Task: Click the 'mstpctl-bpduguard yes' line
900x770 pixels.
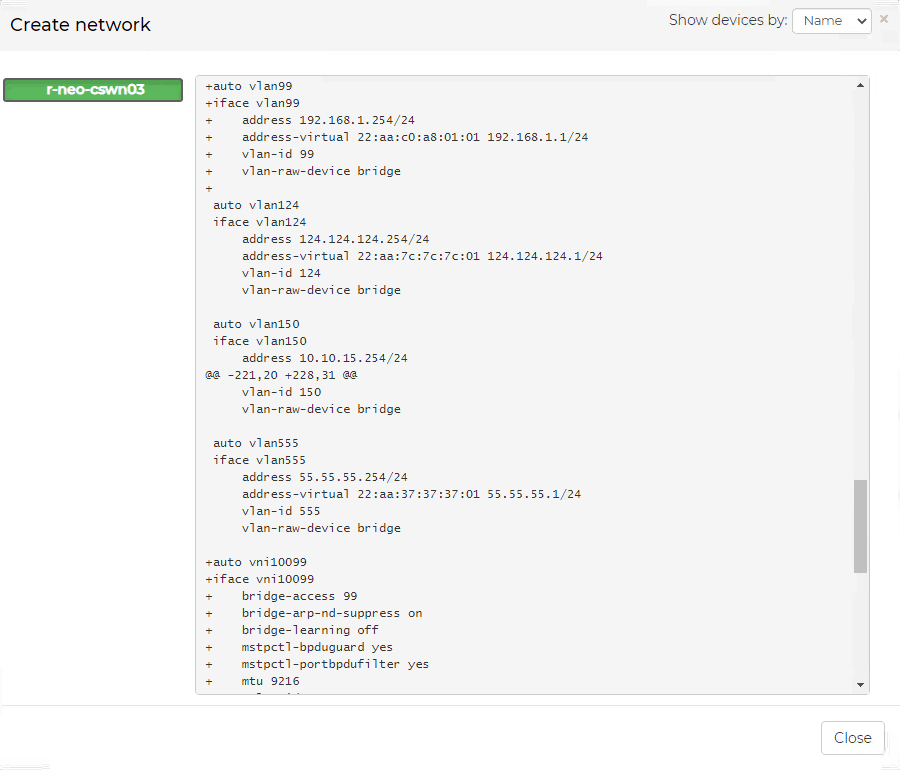Action: 317,647
